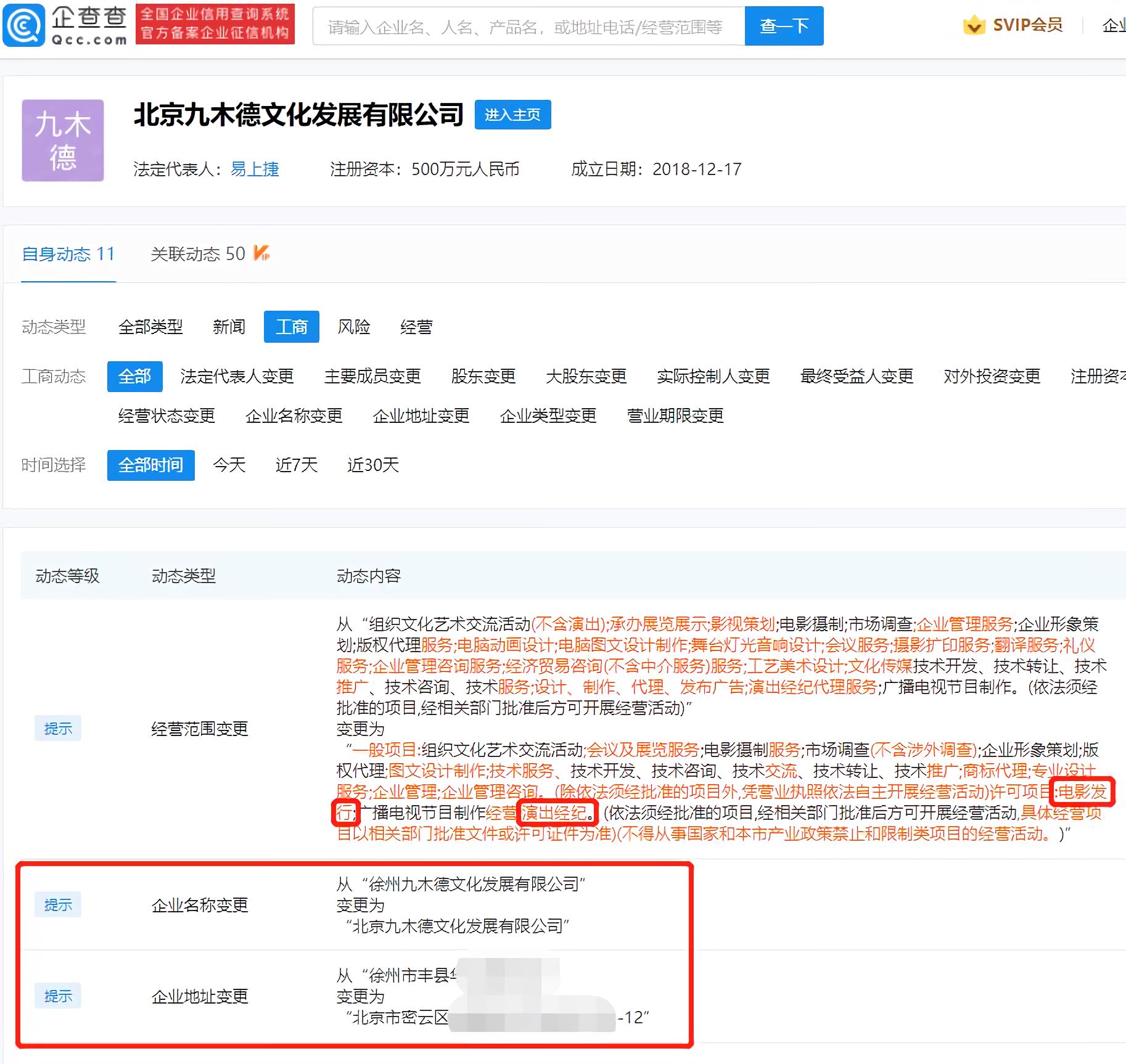This screenshot has width=1126, height=1064.
Task: Click the 查一下 search button
Action: pos(784,26)
